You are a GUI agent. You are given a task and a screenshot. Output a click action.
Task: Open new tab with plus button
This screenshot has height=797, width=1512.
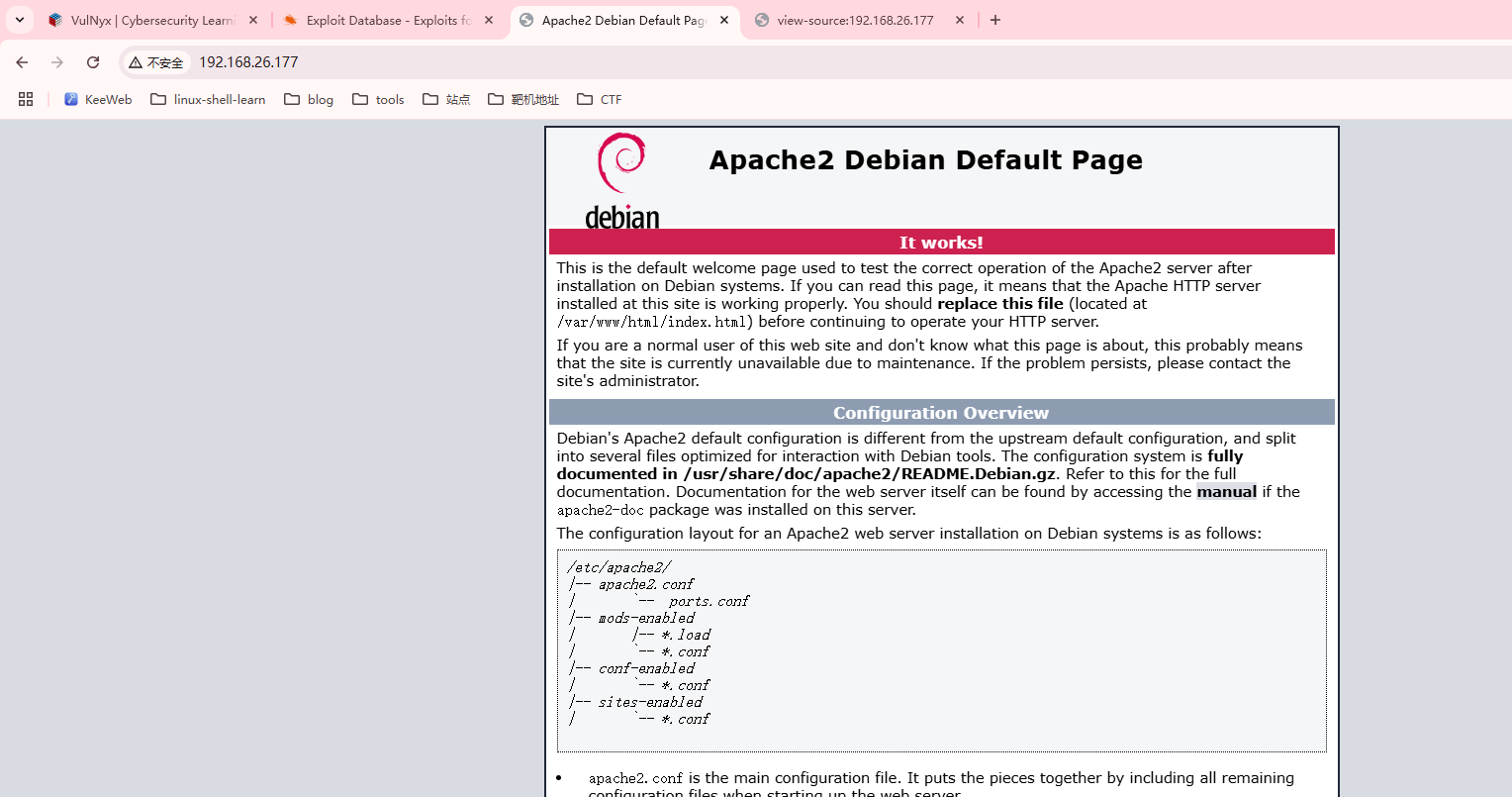995,20
